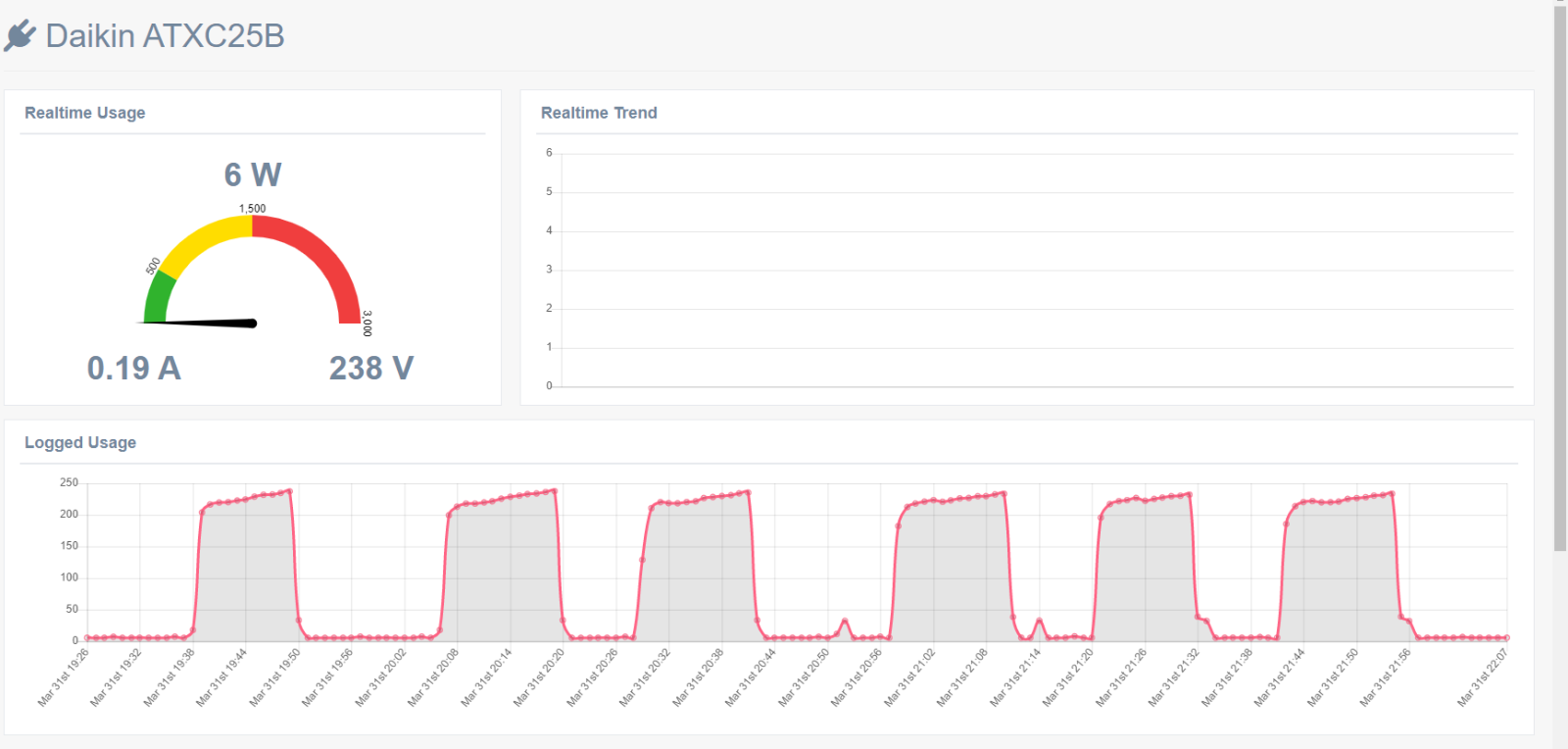Click the 238 V voltage reading
Image resolution: width=1568 pixels, height=749 pixels.
[x=371, y=369]
